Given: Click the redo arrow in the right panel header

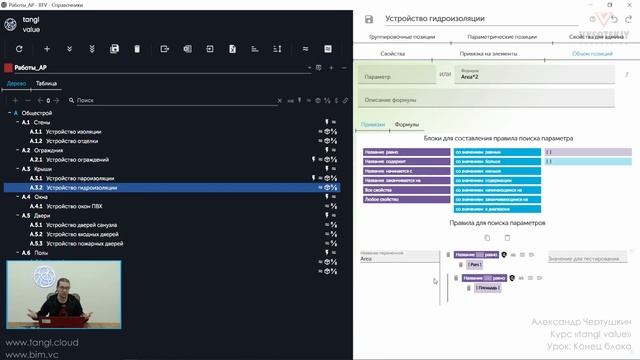Looking at the screenshot, I should pos(629,19).
